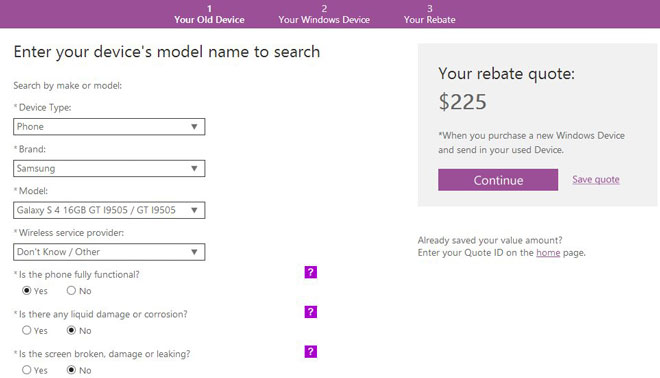This screenshot has height=378, width=660.
Task: Select No for screen broken or leaking
Action: point(71,370)
